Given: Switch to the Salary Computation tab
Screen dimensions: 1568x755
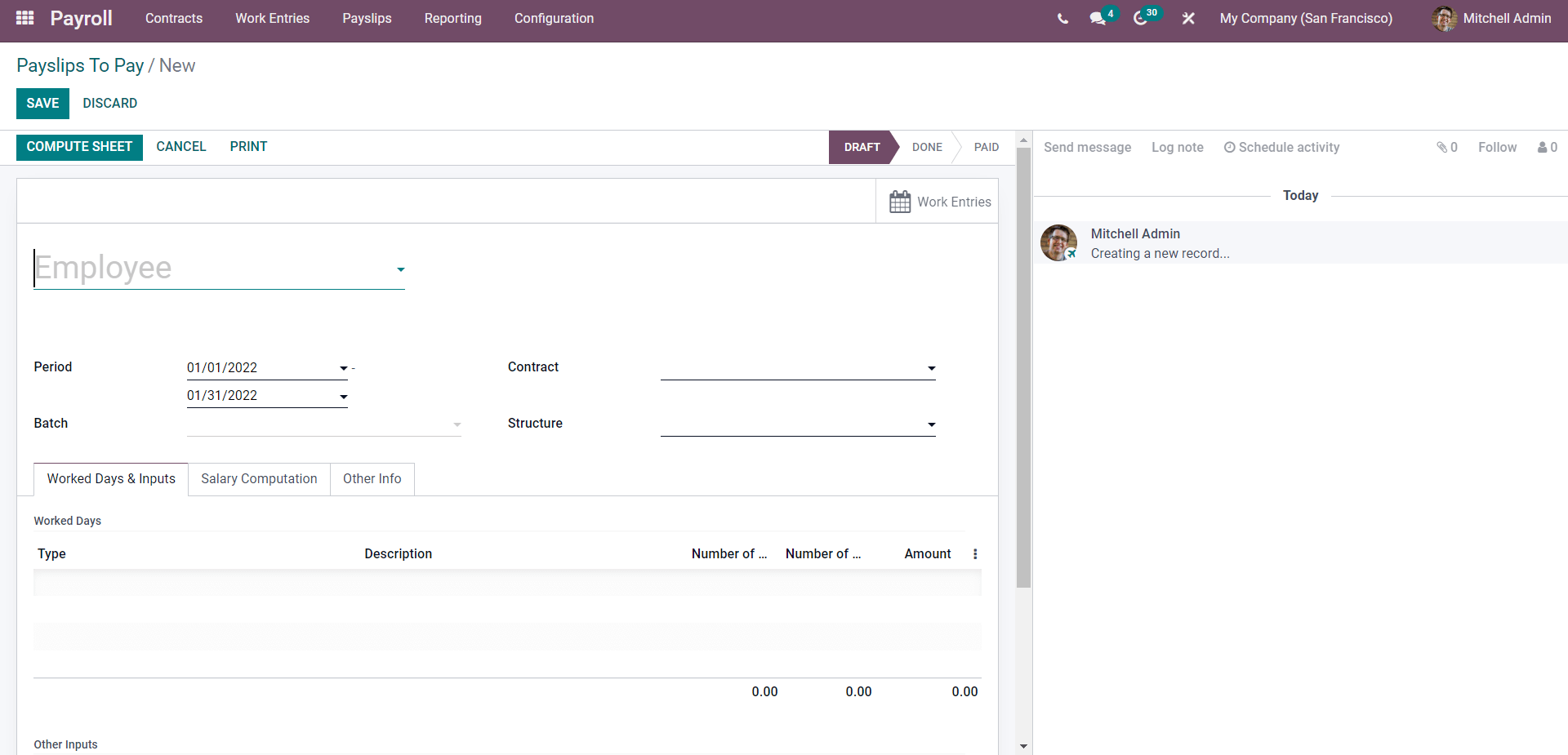Looking at the screenshot, I should tap(259, 479).
